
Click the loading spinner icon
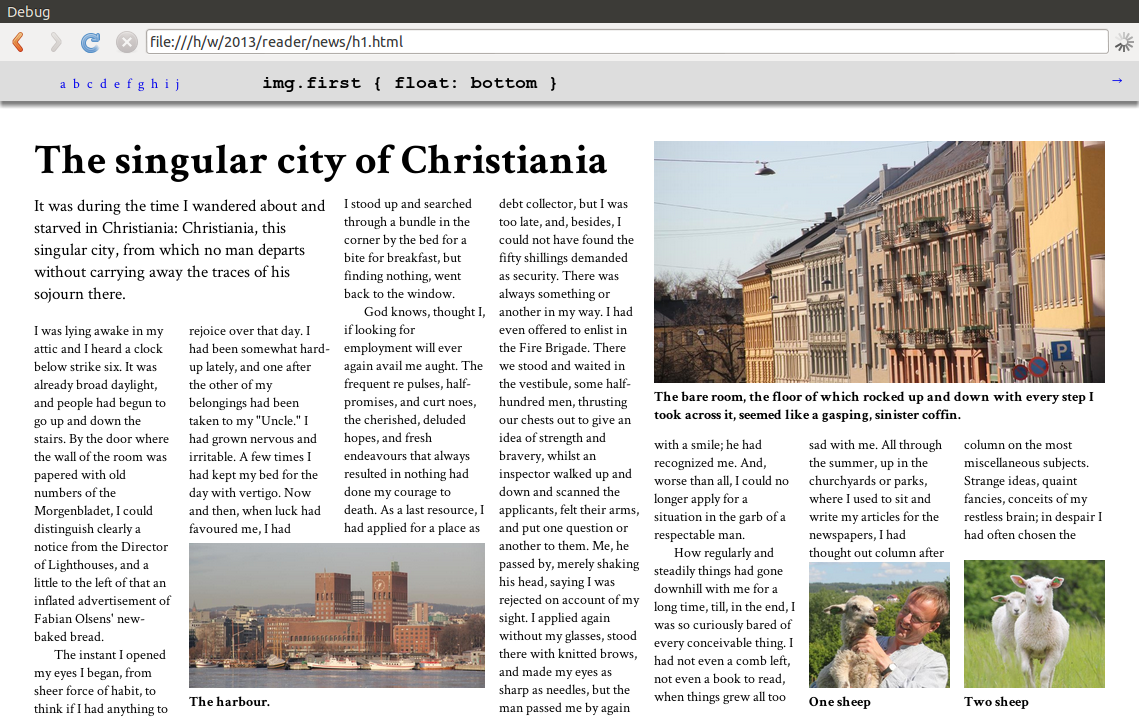[x=1124, y=42]
